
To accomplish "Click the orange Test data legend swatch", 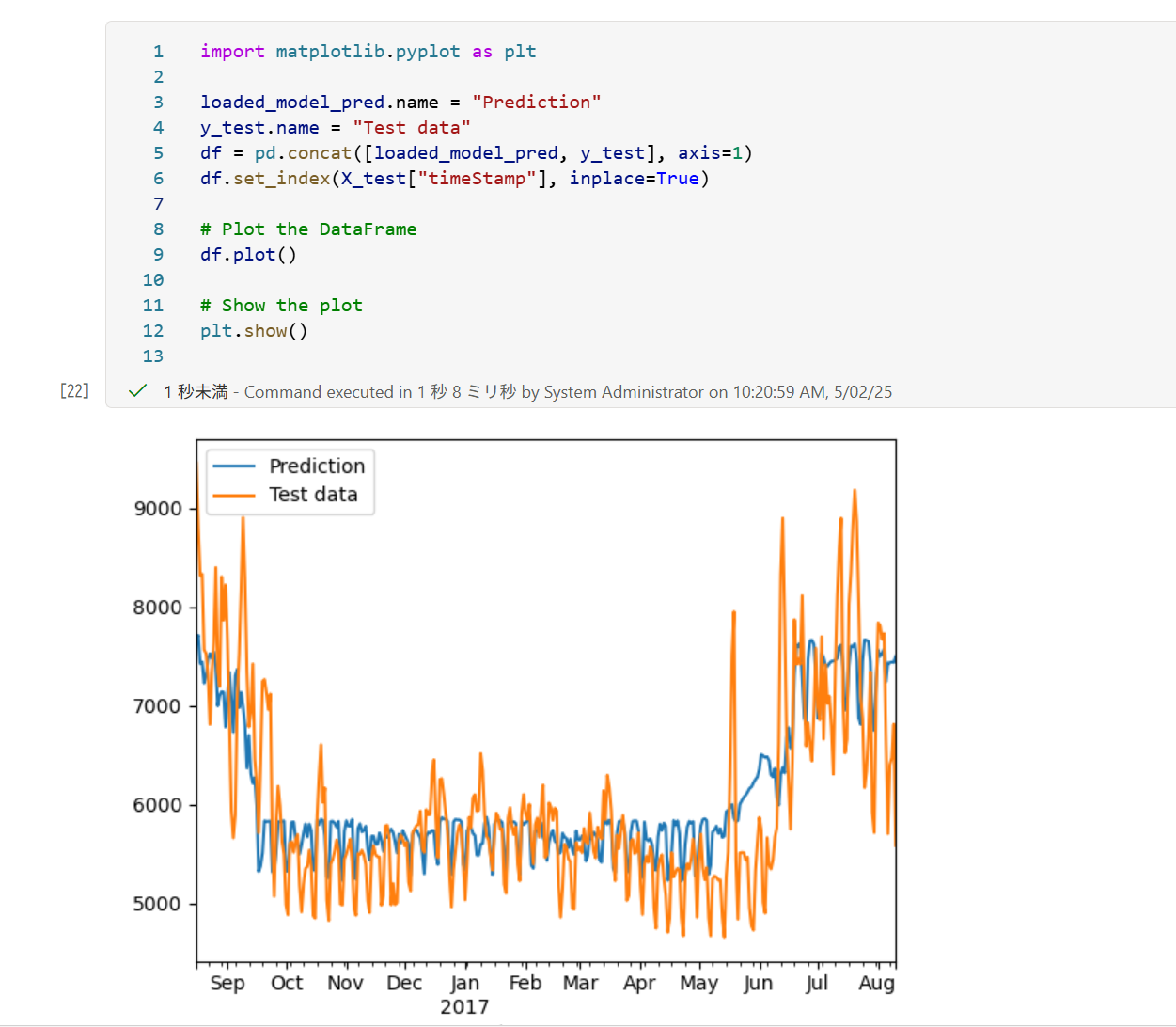I will click(234, 495).
